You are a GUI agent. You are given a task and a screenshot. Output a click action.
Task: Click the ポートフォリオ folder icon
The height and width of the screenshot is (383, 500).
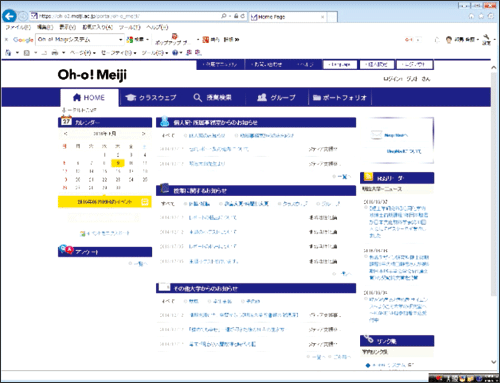[x=317, y=98]
